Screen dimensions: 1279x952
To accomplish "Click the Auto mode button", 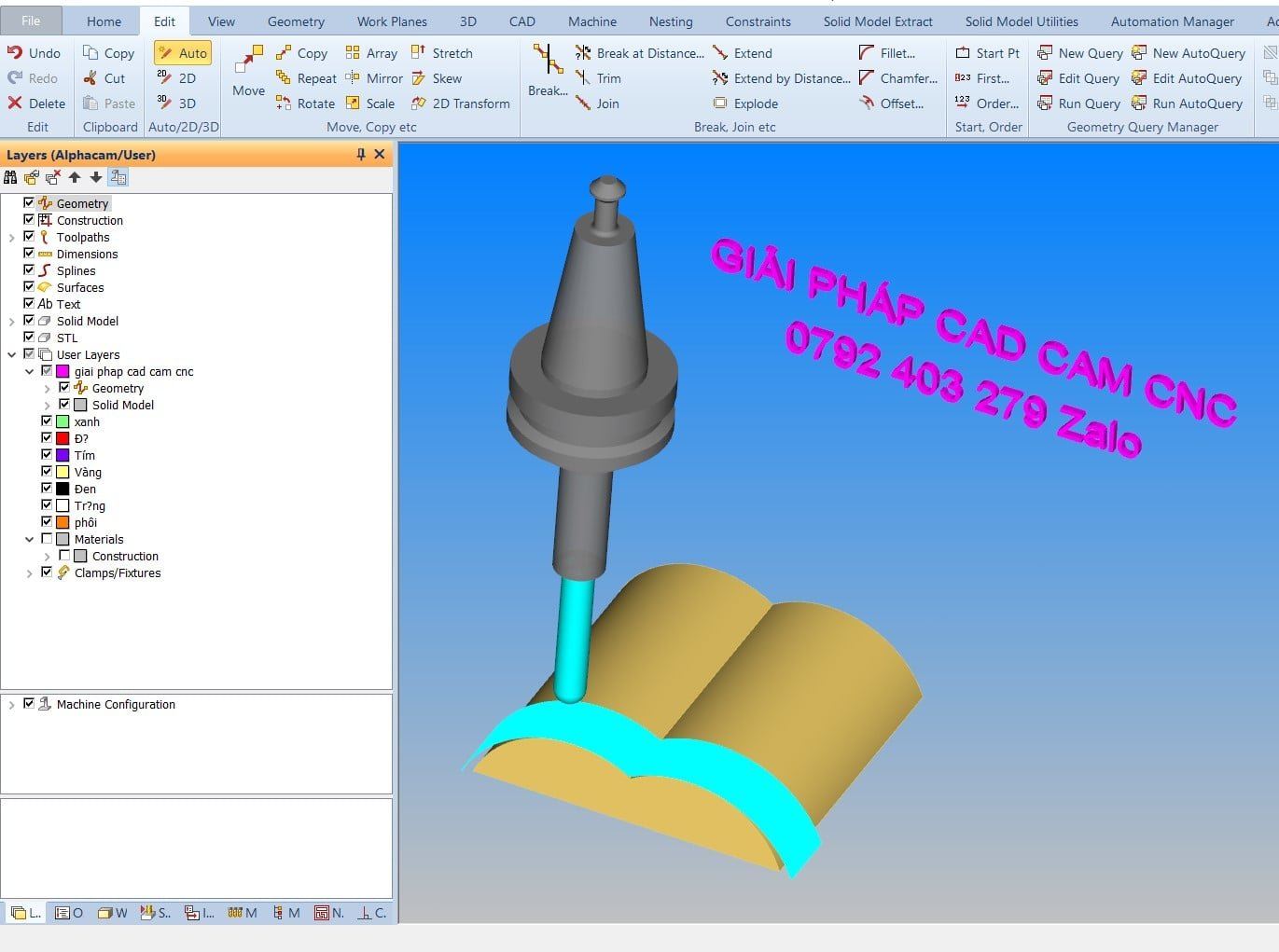I will (x=183, y=53).
